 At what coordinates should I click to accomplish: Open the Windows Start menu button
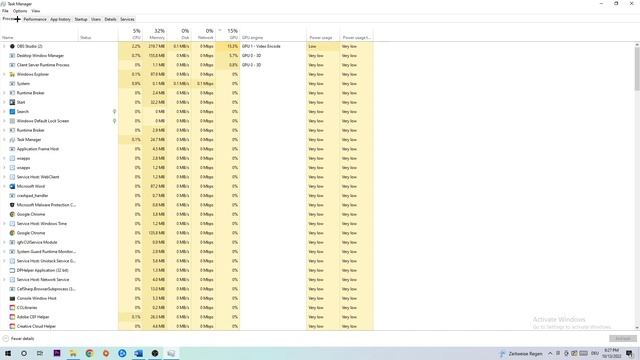click(8, 353)
